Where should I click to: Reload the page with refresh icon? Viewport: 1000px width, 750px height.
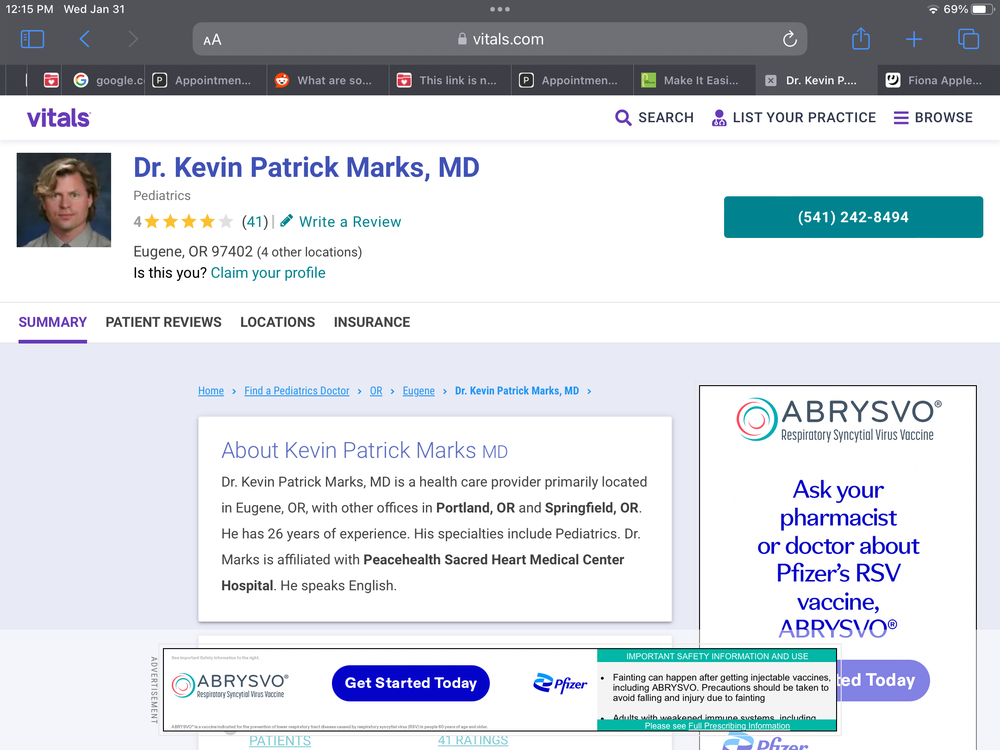[x=790, y=40]
